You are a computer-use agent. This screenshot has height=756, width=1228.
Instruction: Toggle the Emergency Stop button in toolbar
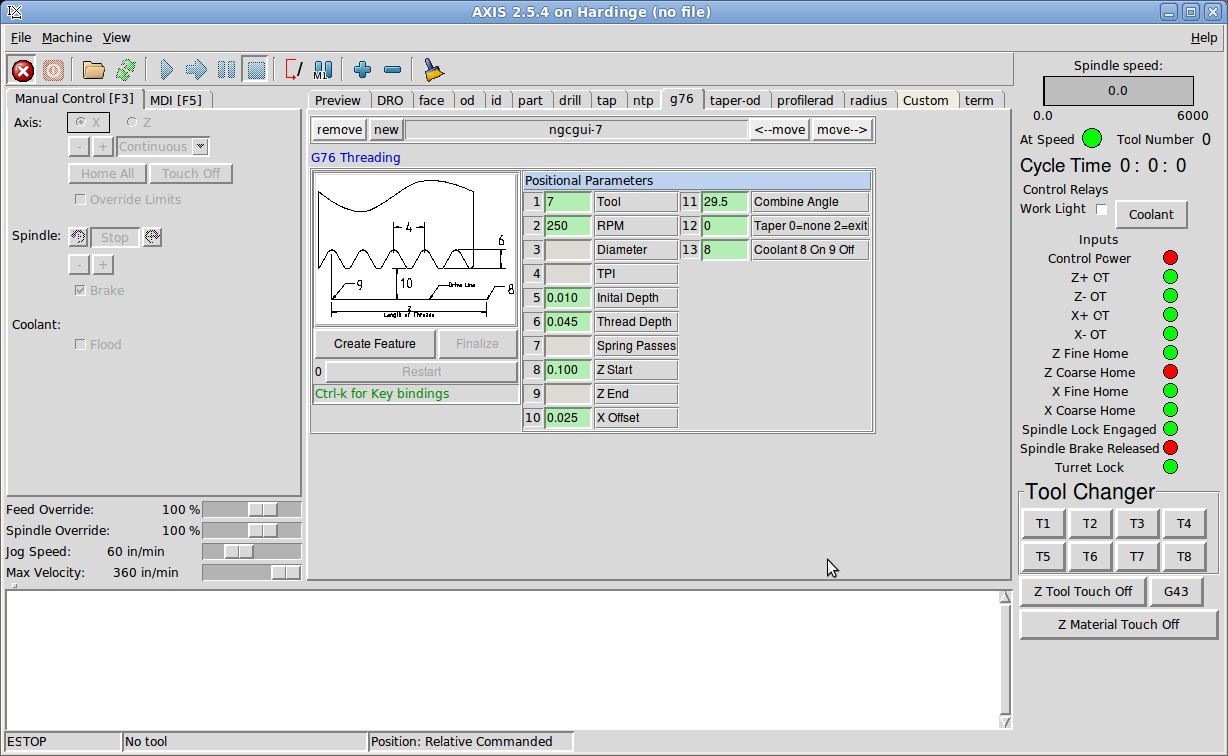pos(23,70)
